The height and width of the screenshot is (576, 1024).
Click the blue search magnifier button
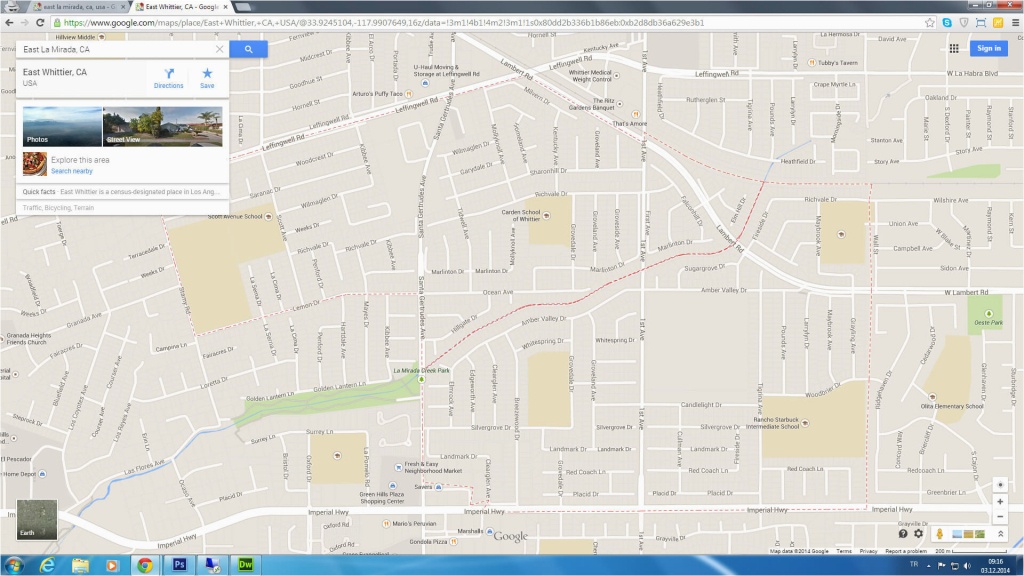[248, 48]
